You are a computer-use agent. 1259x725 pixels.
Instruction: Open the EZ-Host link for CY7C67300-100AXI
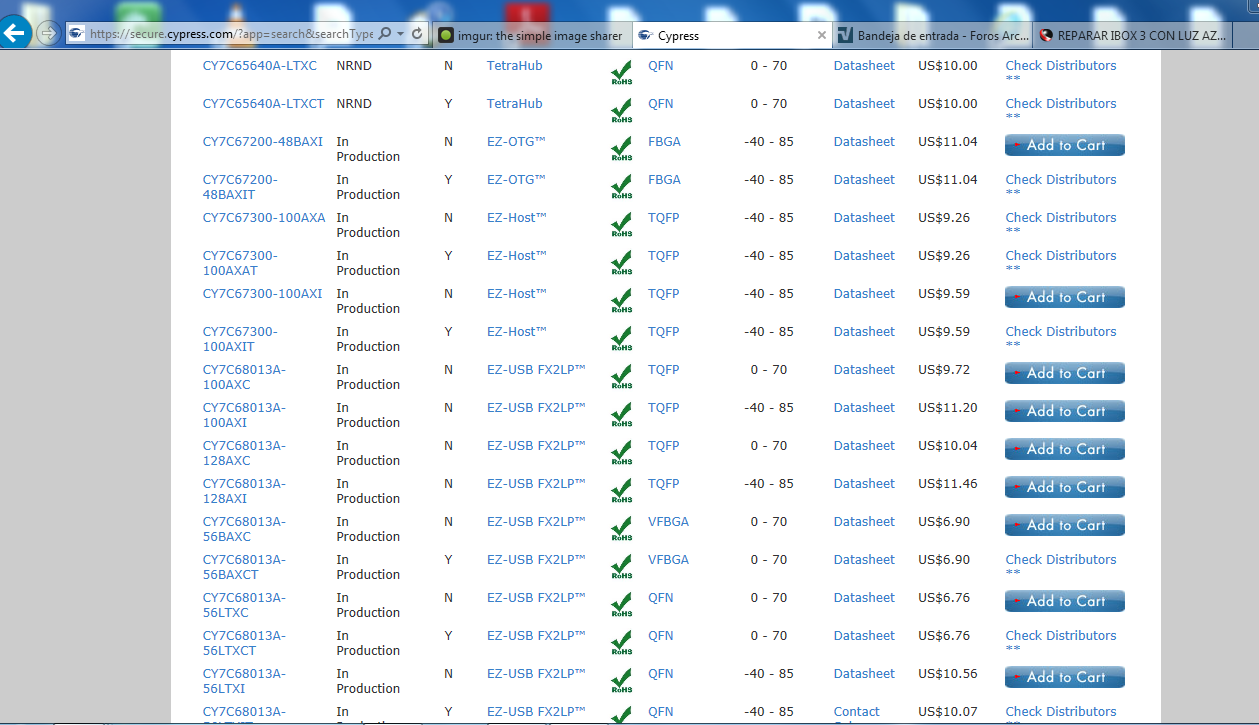(x=517, y=294)
